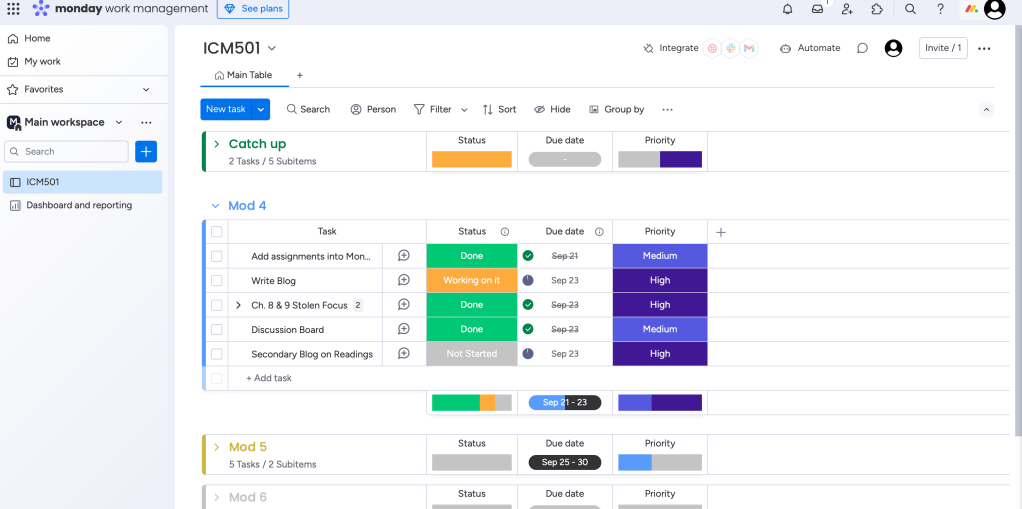Screen dimensions: 1022x509
Task: Add update to Write Blog task
Action: 404,281
